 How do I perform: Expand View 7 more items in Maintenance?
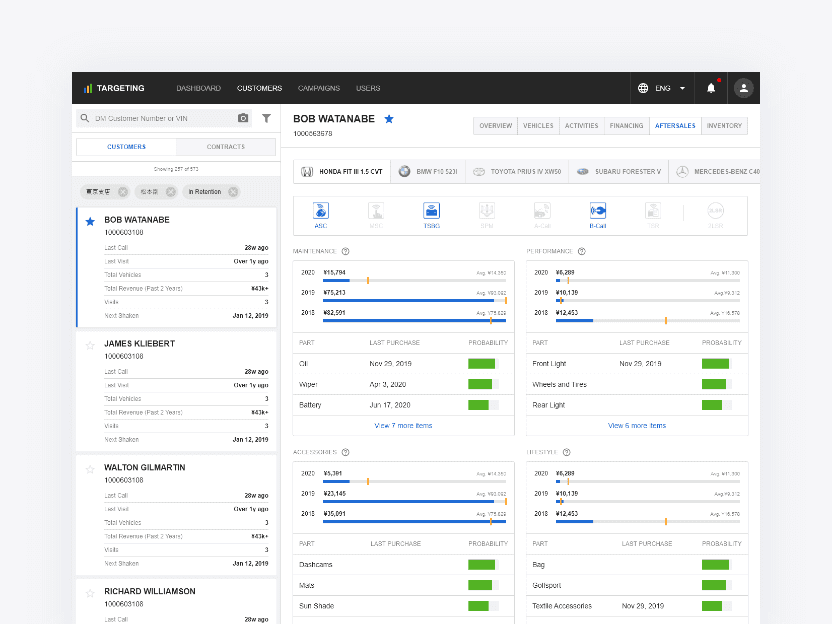coord(403,426)
